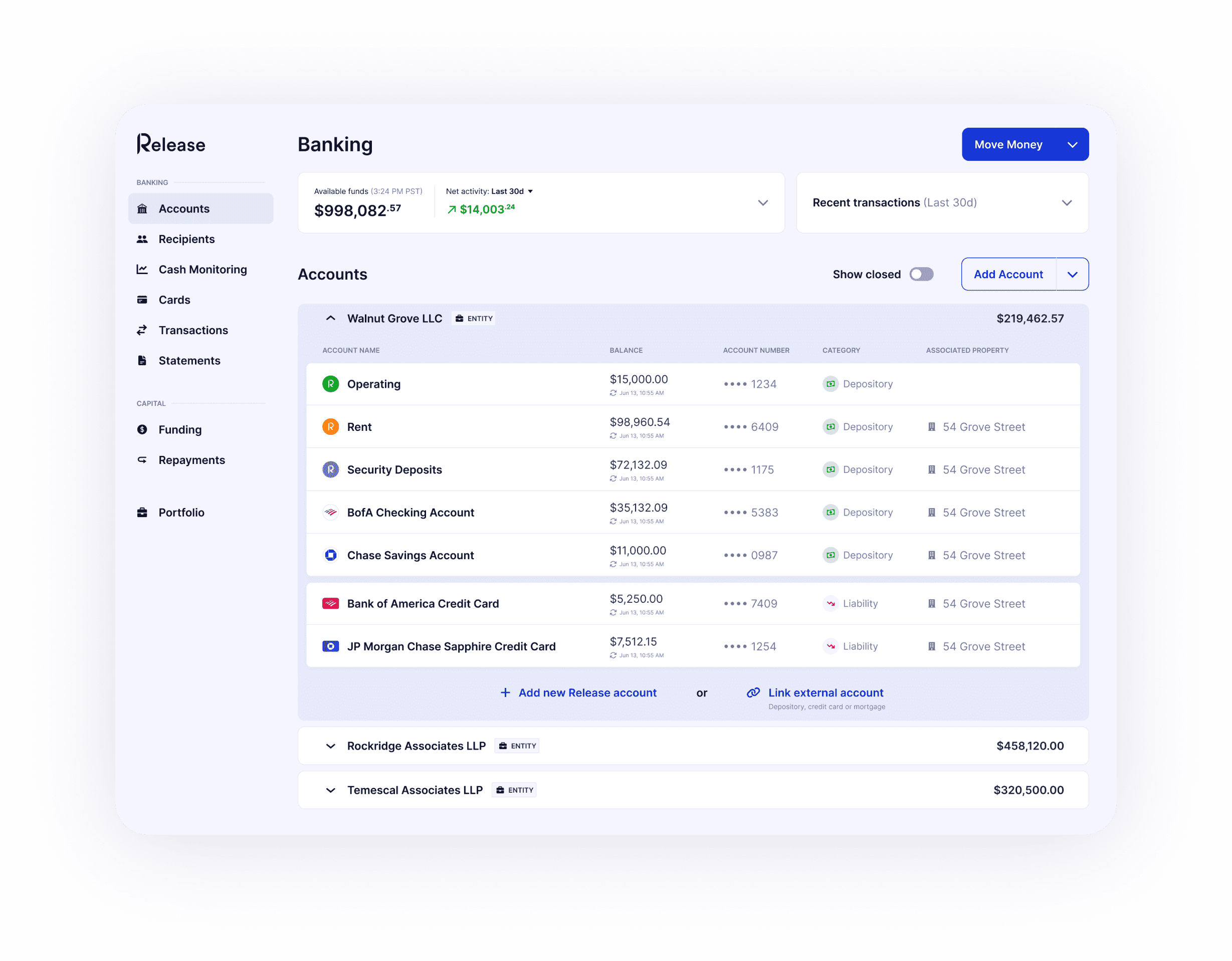Expand the Rockridge Associates LLP entity
1232x961 pixels.
331,746
